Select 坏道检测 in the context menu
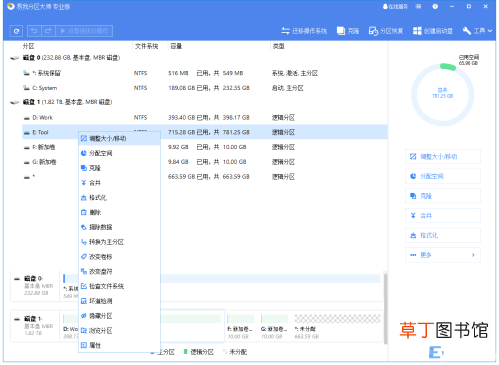The width and height of the screenshot is (499, 365). coord(119,301)
